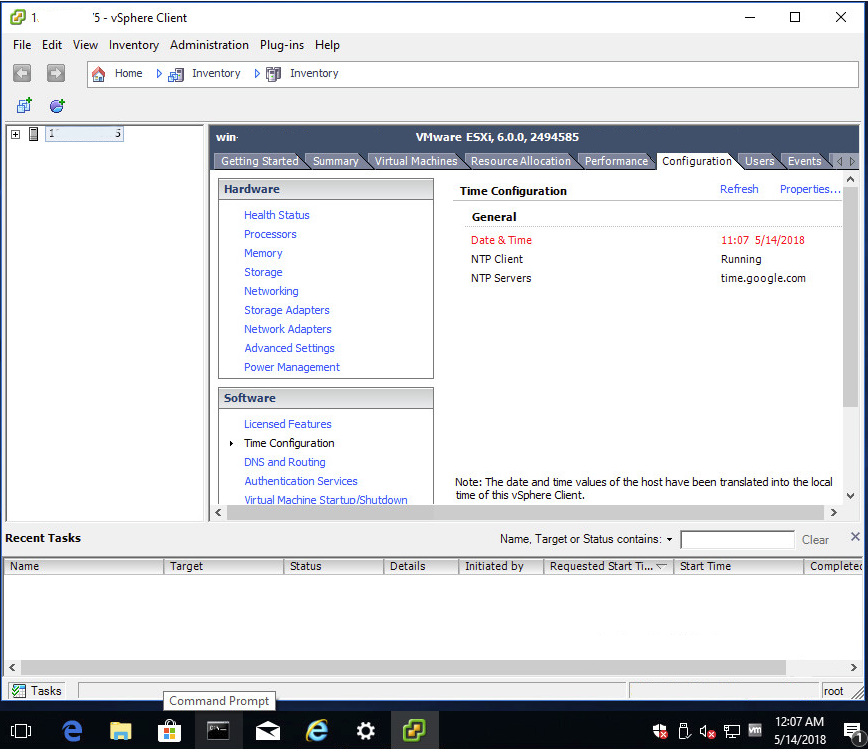
Task: Click the security shield tray icon
Action: pos(660,732)
